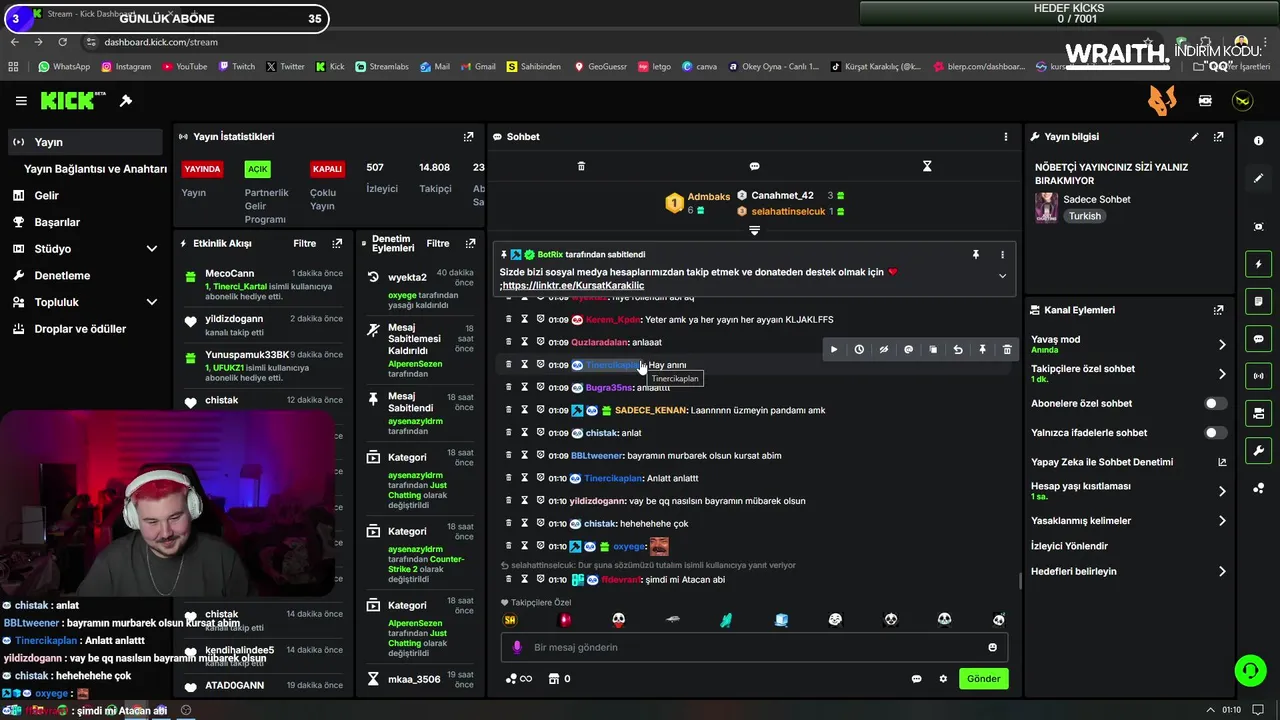
Task: Expand the Topluluk sidebar section
Action: pos(152,302)
